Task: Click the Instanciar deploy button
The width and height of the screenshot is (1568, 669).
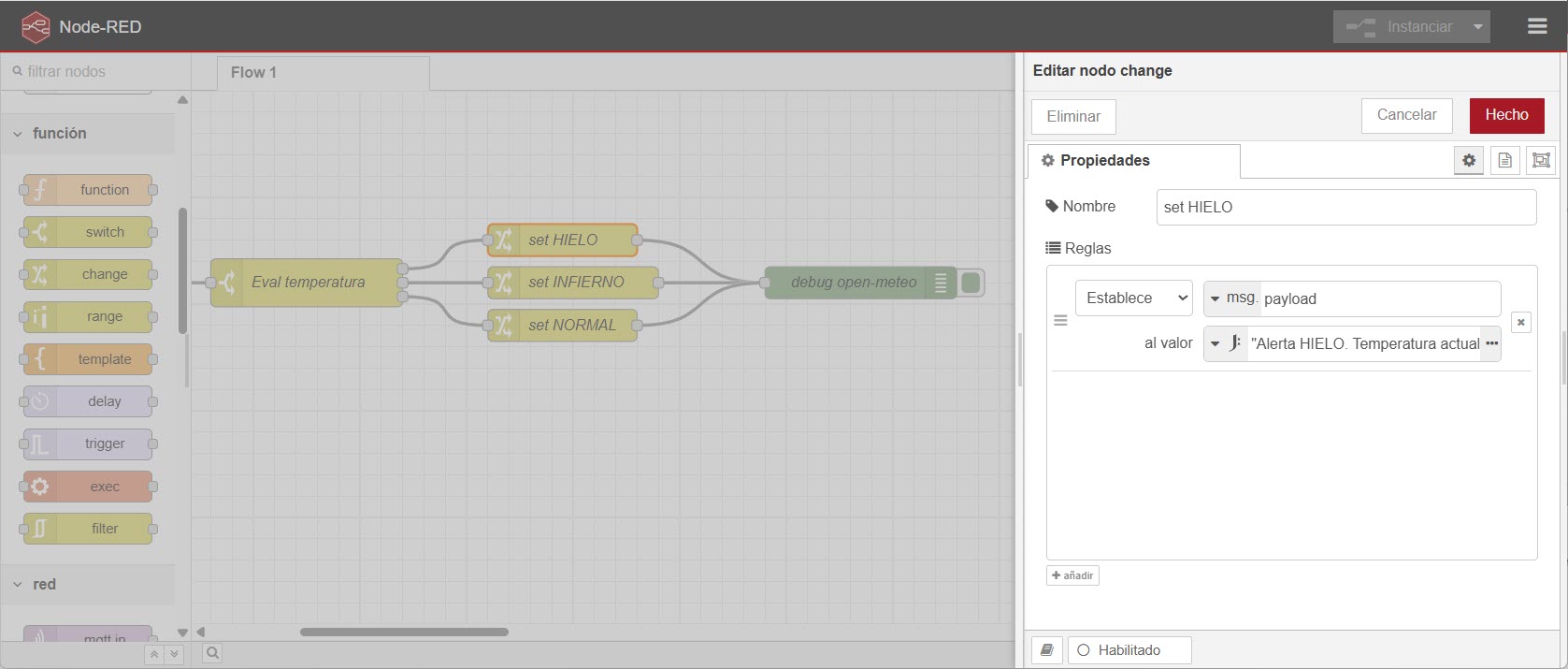Action: point(1400,26)
